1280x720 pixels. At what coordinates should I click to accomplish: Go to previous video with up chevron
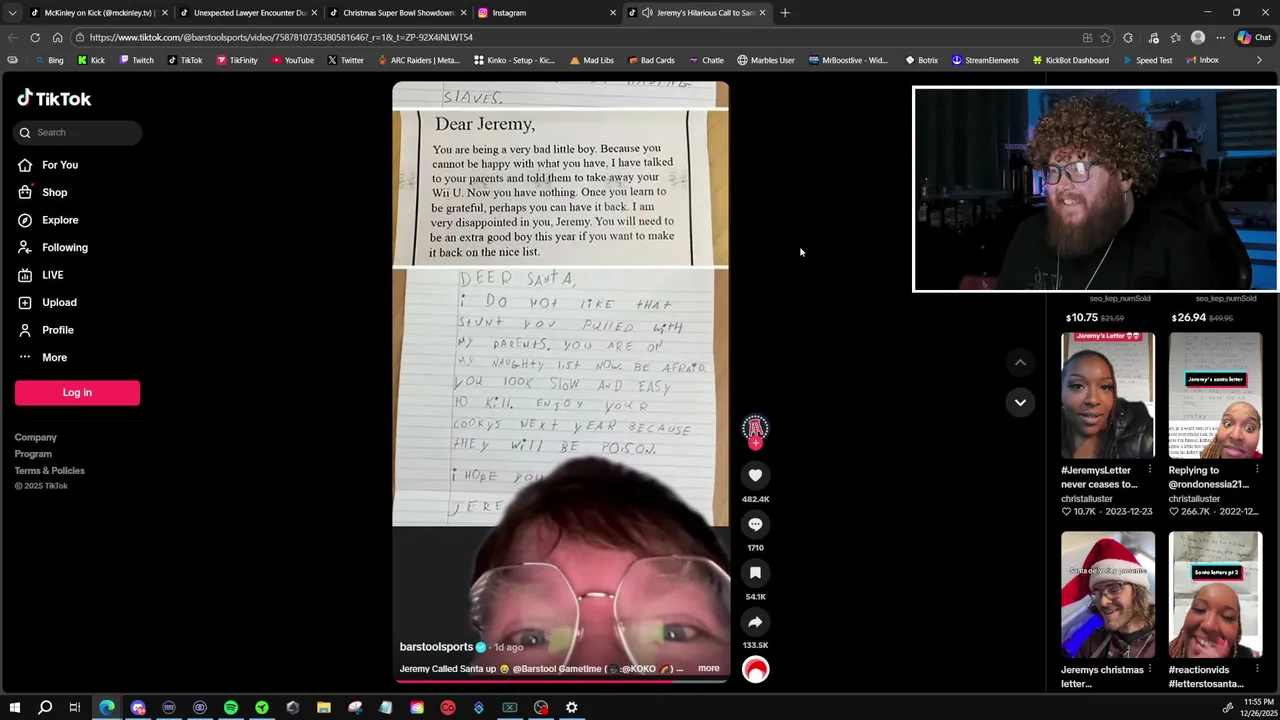click(1020, 362)
